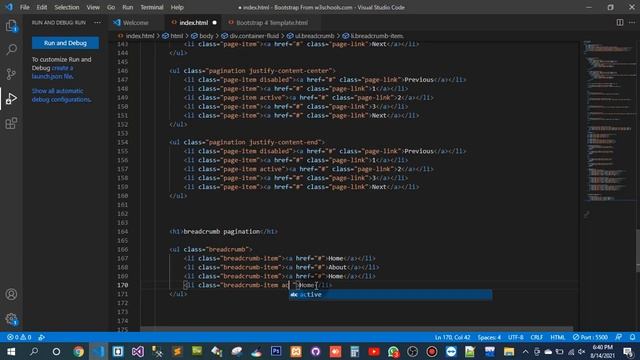Accept the 'active' autocomplete suggestion
Viewport: 640px width, 360px height.
coord(390,294)
